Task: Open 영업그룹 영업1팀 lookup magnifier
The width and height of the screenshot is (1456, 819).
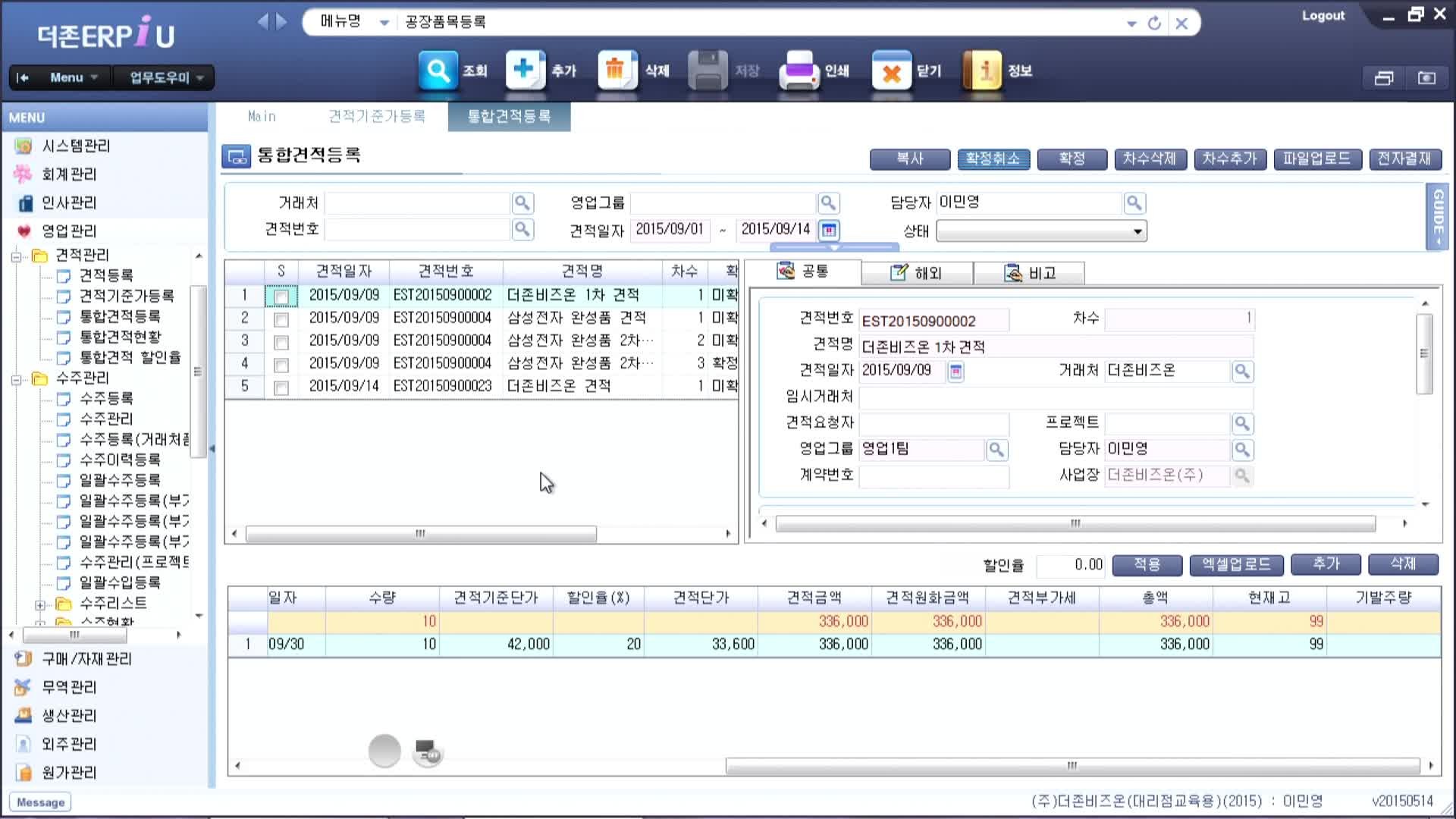Action: (996, 450)
